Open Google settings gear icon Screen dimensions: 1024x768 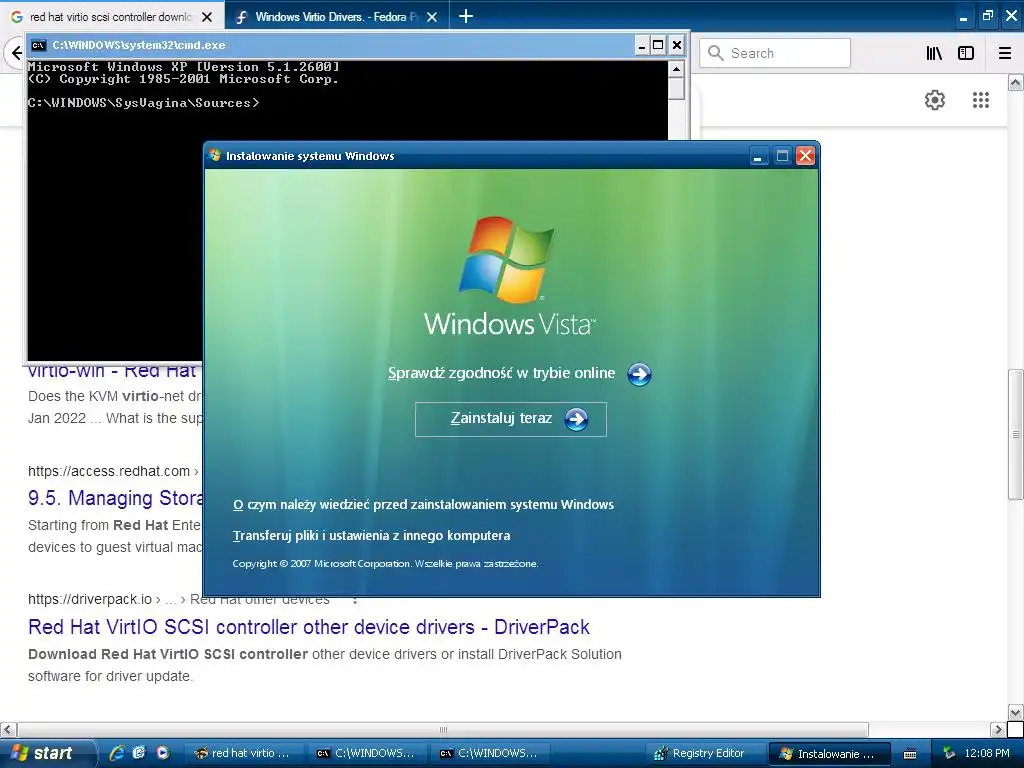tap(935, 100)
